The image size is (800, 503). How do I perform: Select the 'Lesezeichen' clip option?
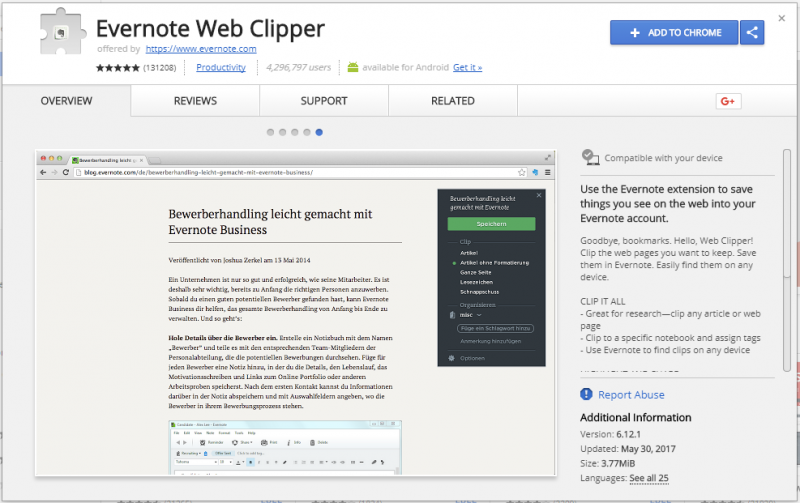click(x=477, y=282)
